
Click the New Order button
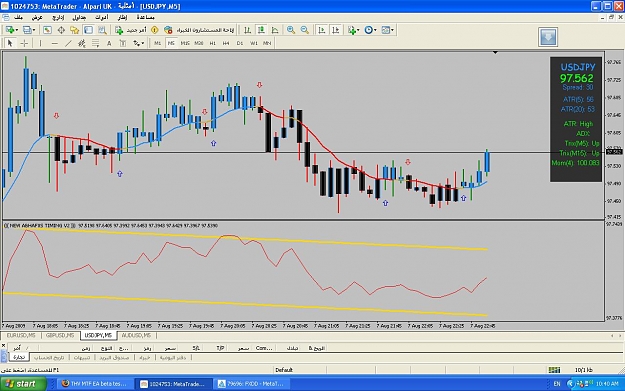click(x=131, y=30)
